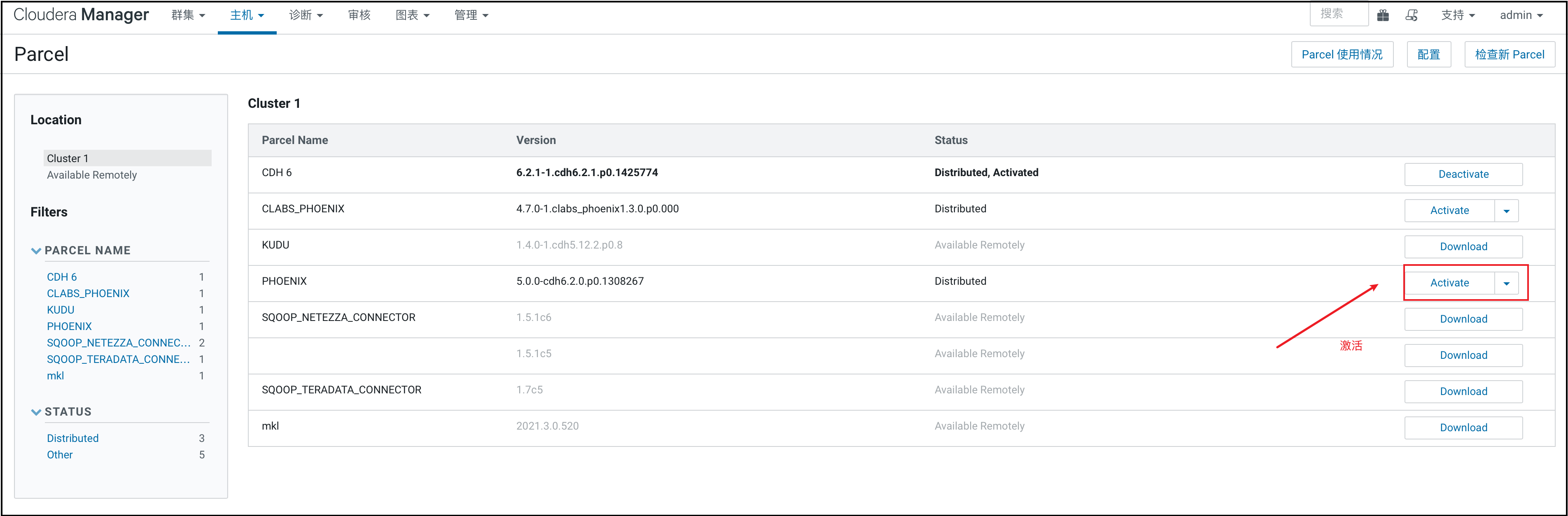Click the Parcel 使用情况 button
Viewport: 1568px width, 516px height.
click(1342, 55)
